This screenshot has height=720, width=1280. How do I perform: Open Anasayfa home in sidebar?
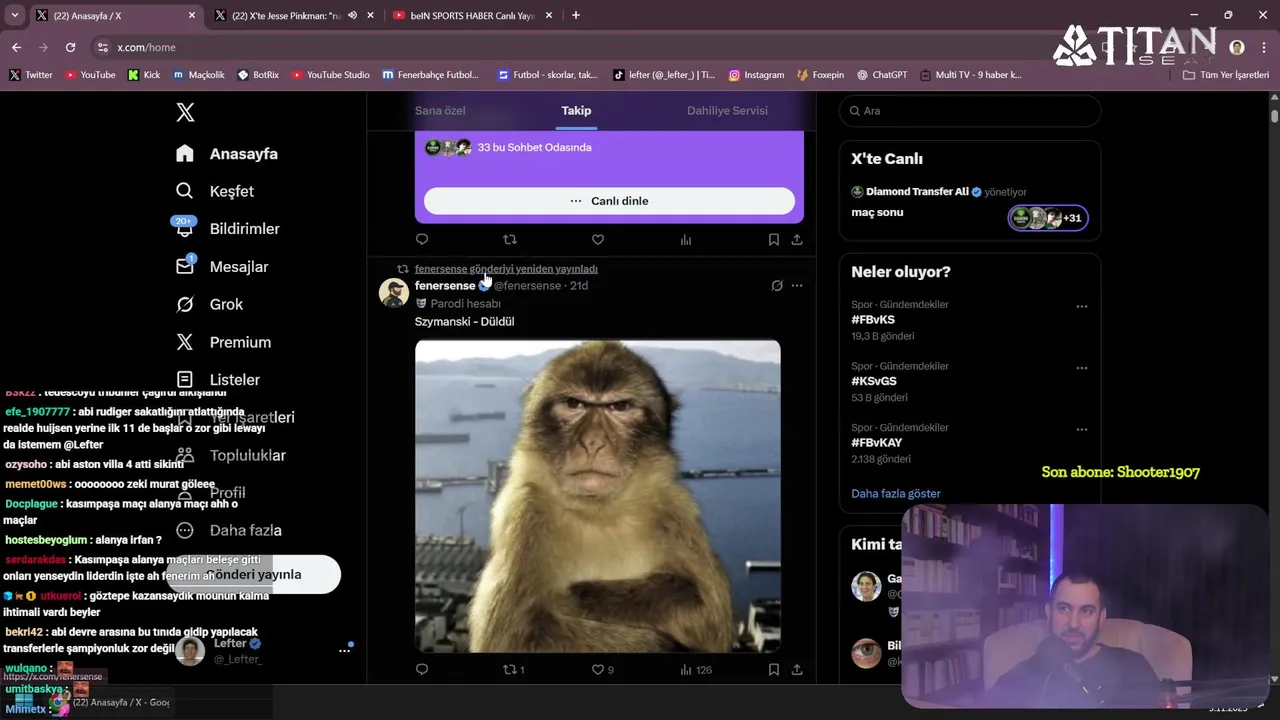coord(227,154)
